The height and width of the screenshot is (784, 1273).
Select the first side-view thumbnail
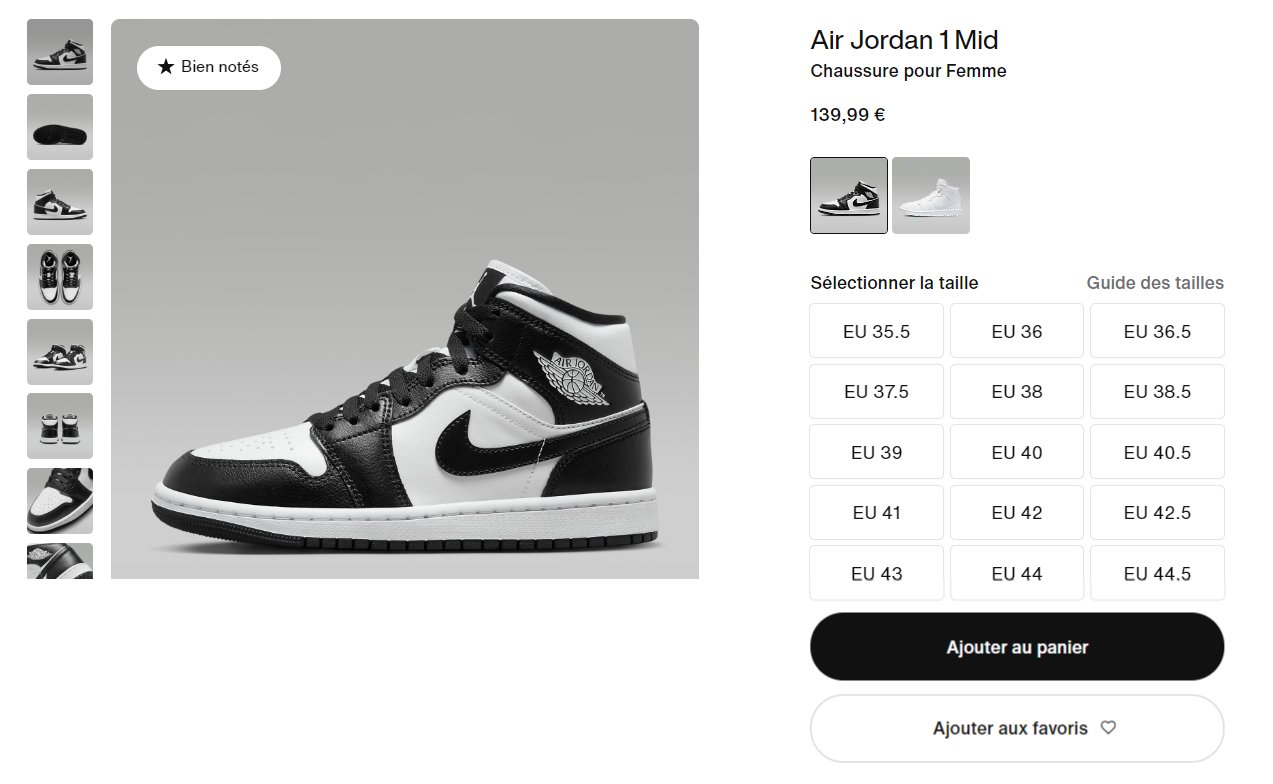pyautogui.click(x=60, y=52)
